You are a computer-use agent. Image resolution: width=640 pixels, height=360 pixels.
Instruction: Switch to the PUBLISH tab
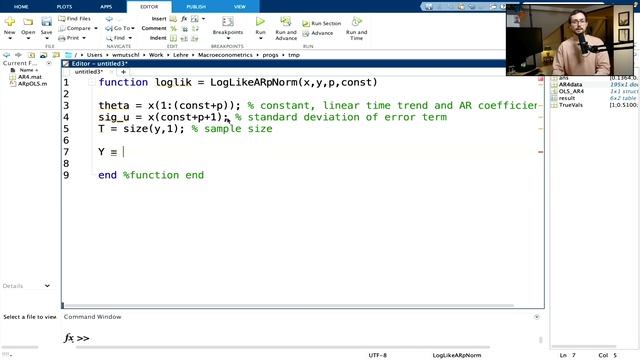(196, 7)
